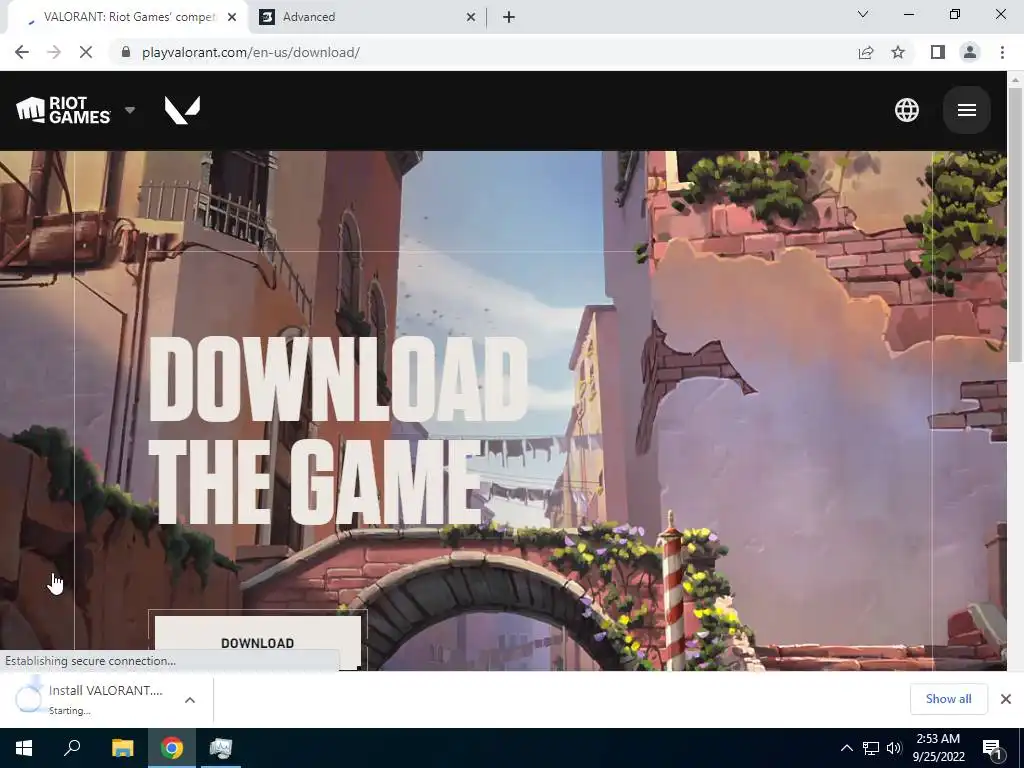Click the installer app in taskbar

[x=221, y=748]
